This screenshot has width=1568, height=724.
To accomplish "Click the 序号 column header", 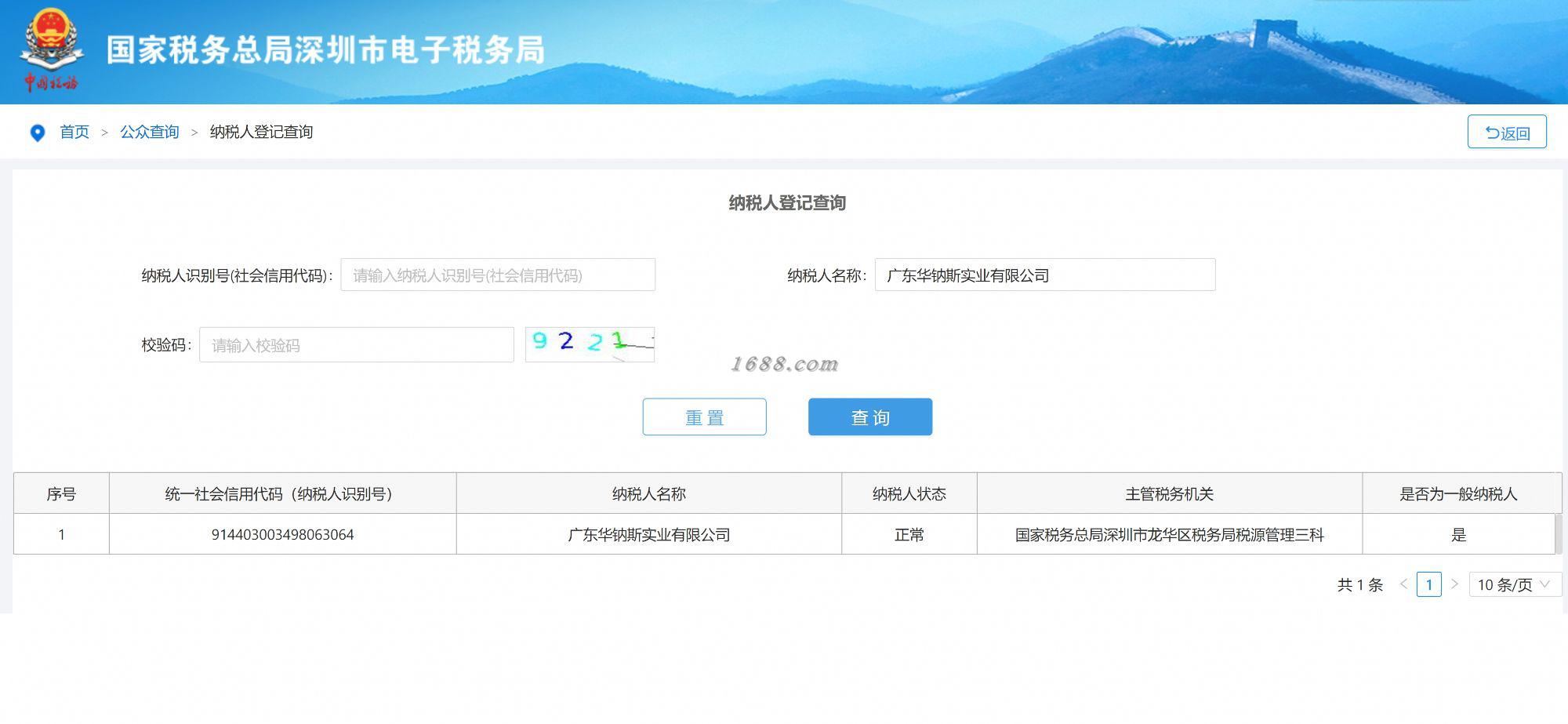I will pos(61,493).
